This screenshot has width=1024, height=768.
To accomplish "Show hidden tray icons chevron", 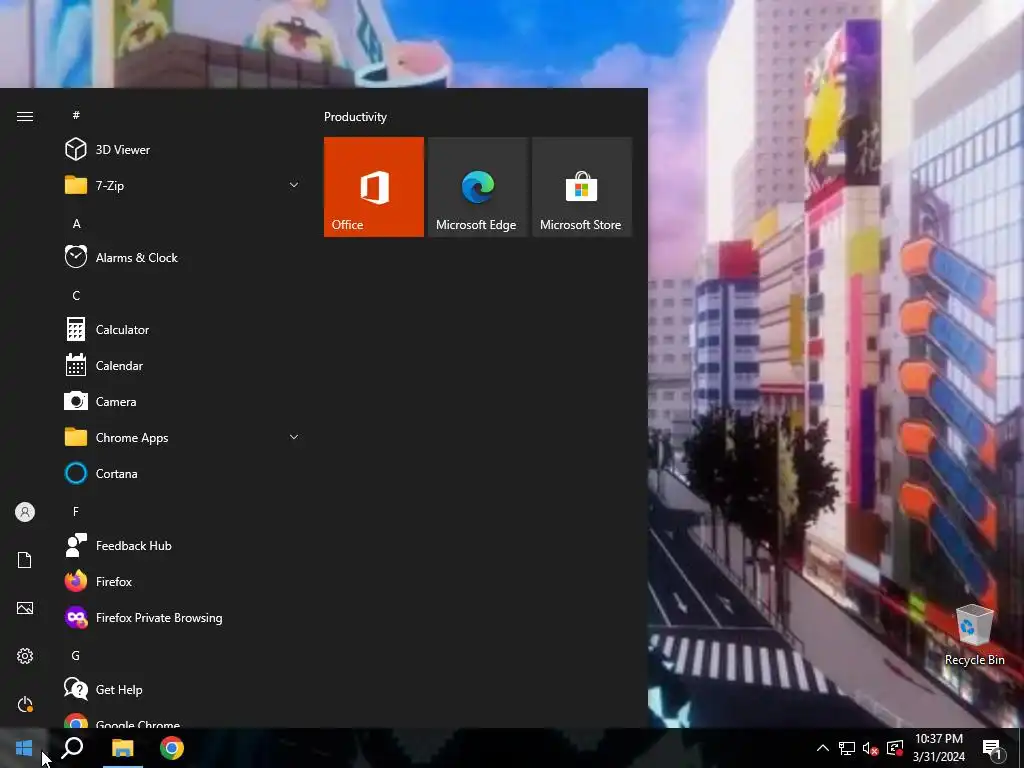I will point(823,748).
